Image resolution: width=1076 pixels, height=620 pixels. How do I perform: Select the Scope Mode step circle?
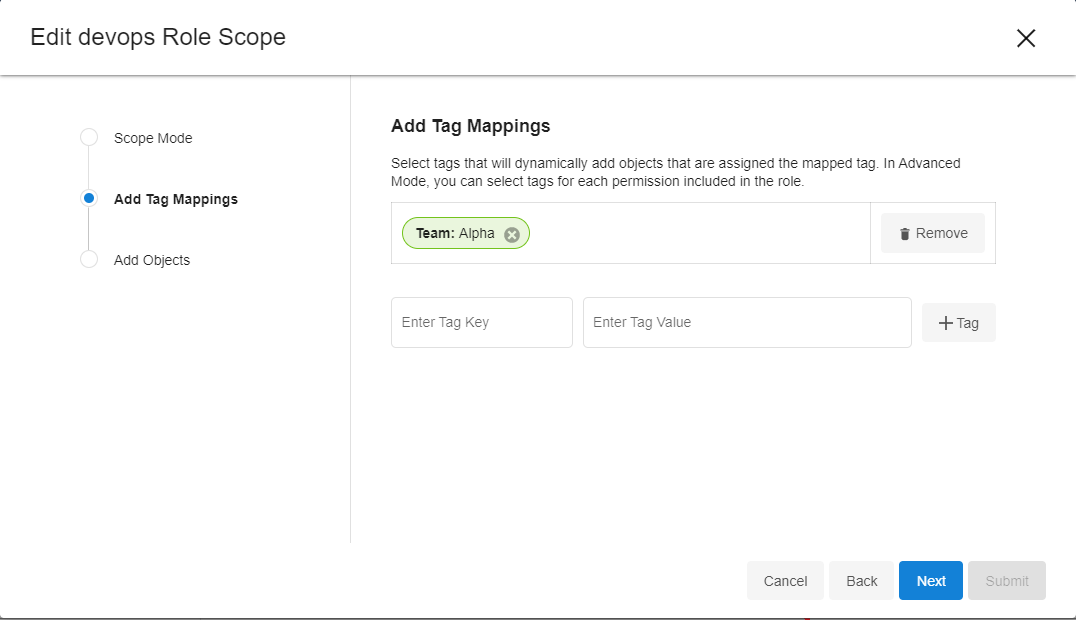(x=89, y=138)
